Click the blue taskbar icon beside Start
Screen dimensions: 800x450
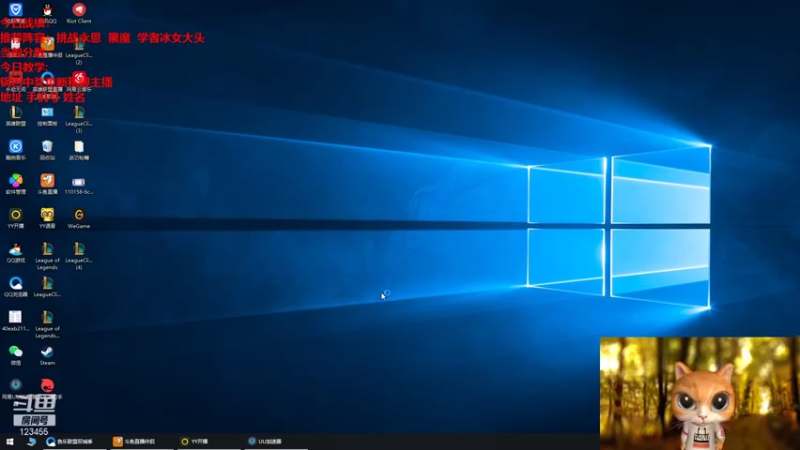coord(32,442)
